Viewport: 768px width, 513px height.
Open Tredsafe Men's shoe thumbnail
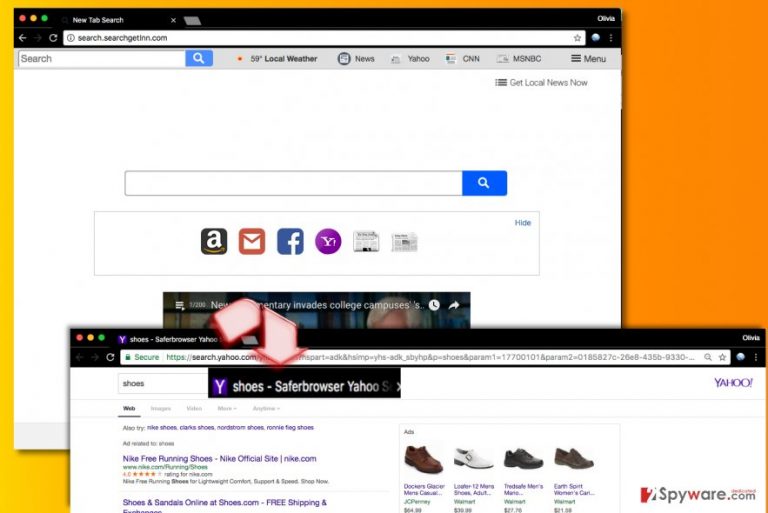click(524, 459)
